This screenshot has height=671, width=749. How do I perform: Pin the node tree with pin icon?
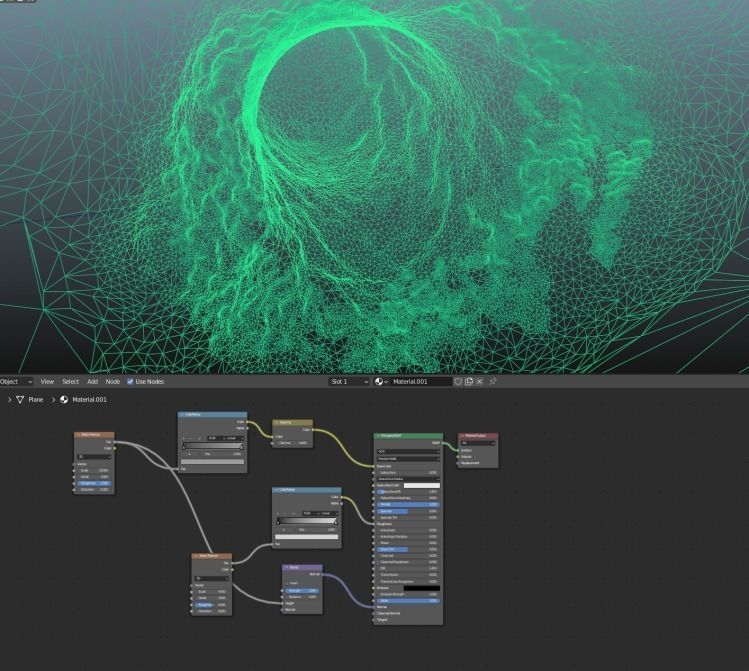pyautogui.click(x=493, y=382)
